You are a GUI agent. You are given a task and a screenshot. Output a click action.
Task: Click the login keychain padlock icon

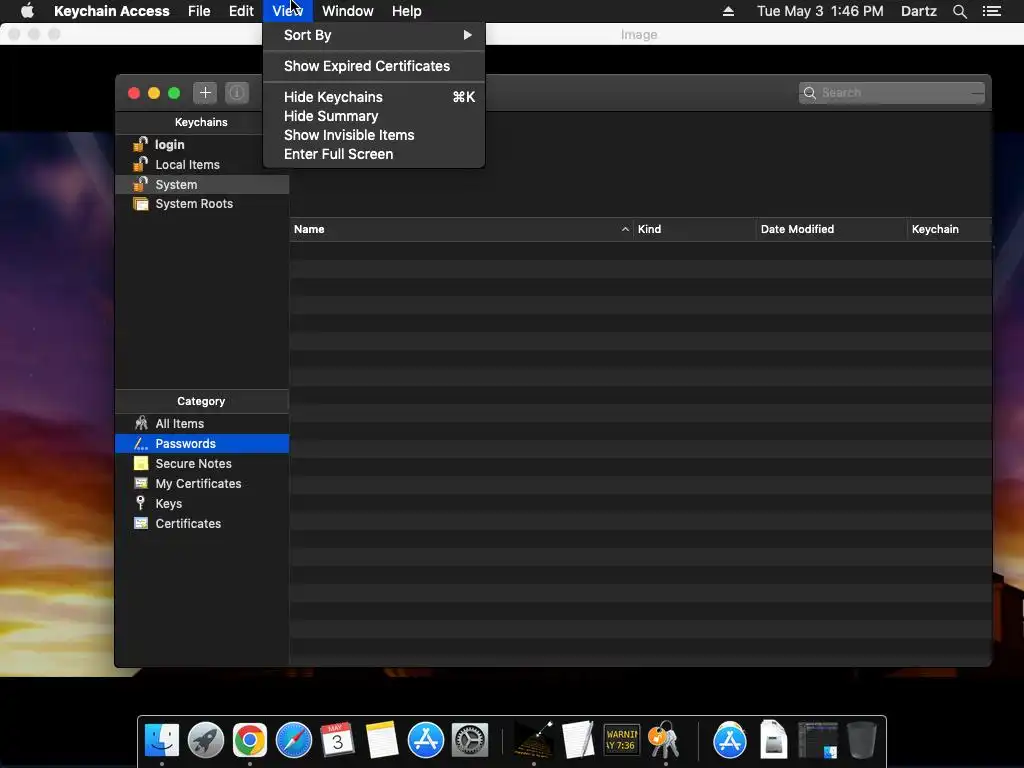140,144
